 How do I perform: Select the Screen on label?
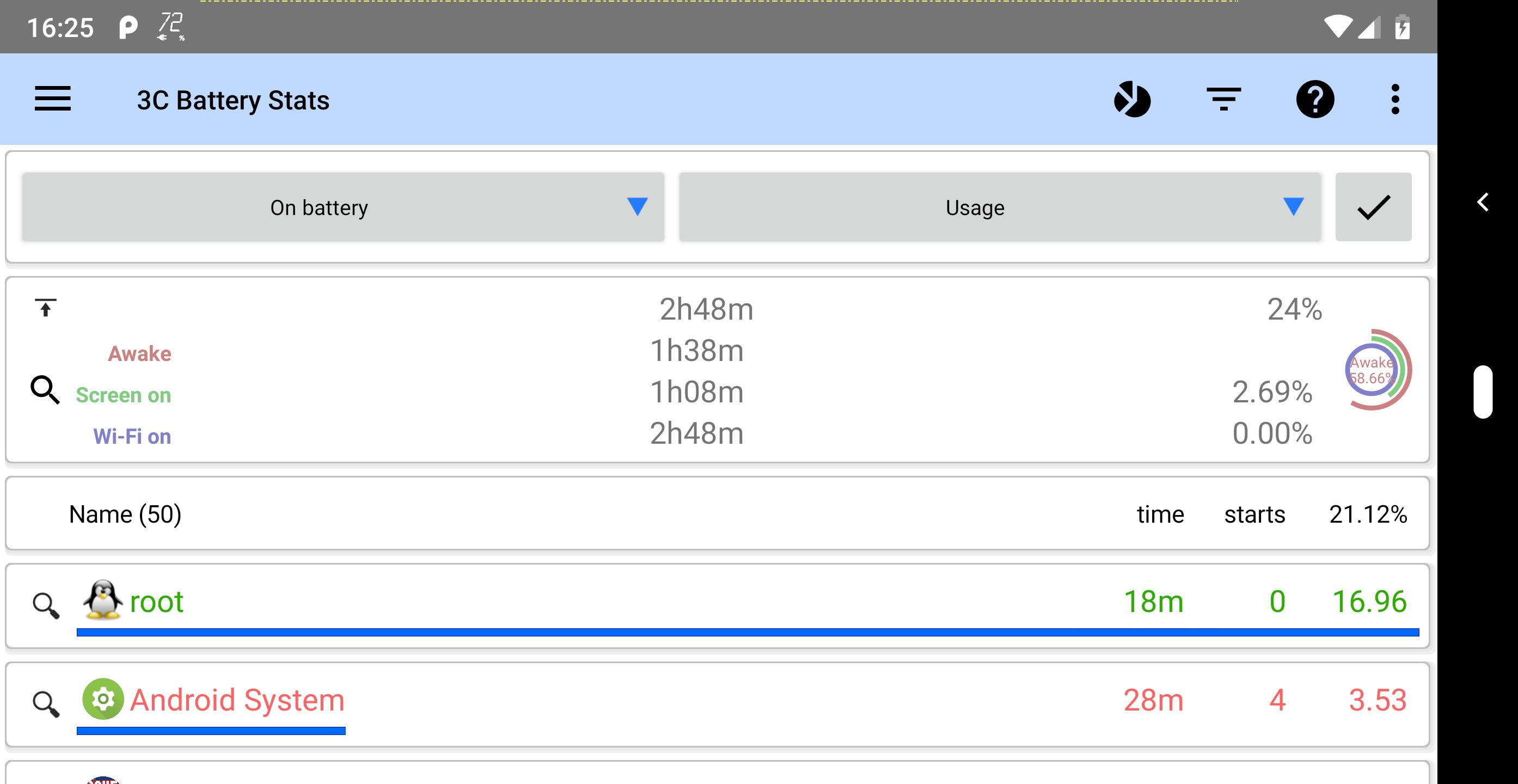(x=123, y=395)
